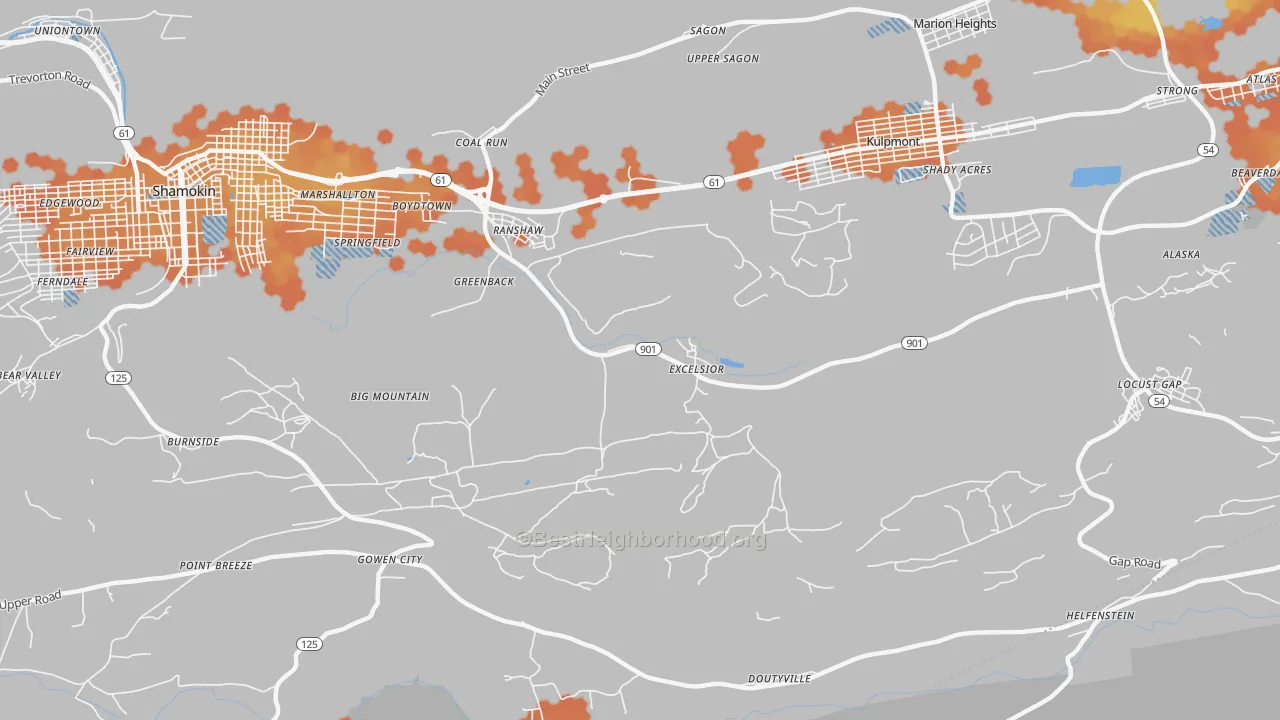Image resolution: width=1280 pixels, height=720 pixels.
Task: Click the Excelsior label
Action: 696,370
